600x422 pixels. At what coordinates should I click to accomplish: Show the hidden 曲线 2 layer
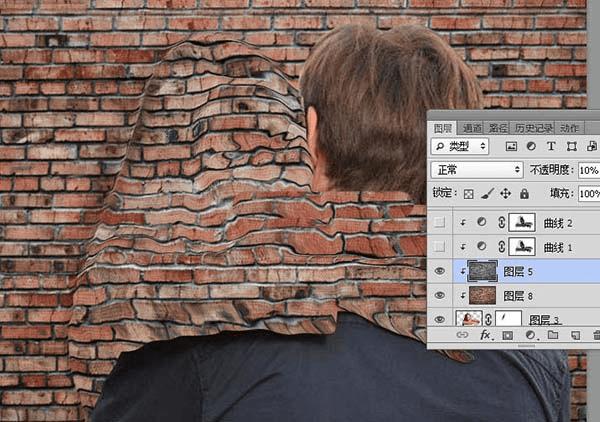pyautogui.click(x=439, y=222)
